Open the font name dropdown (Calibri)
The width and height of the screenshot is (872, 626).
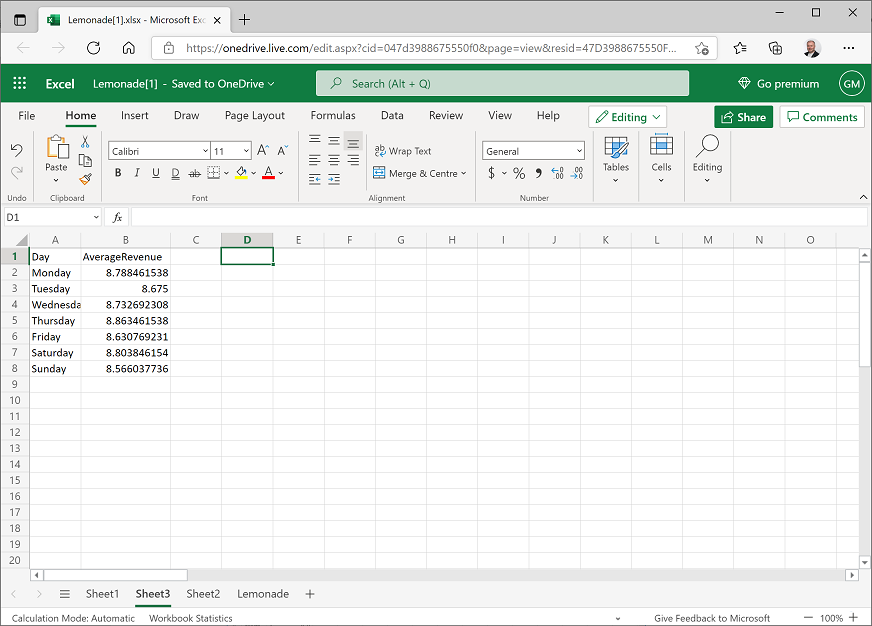(x=205, y=151)
